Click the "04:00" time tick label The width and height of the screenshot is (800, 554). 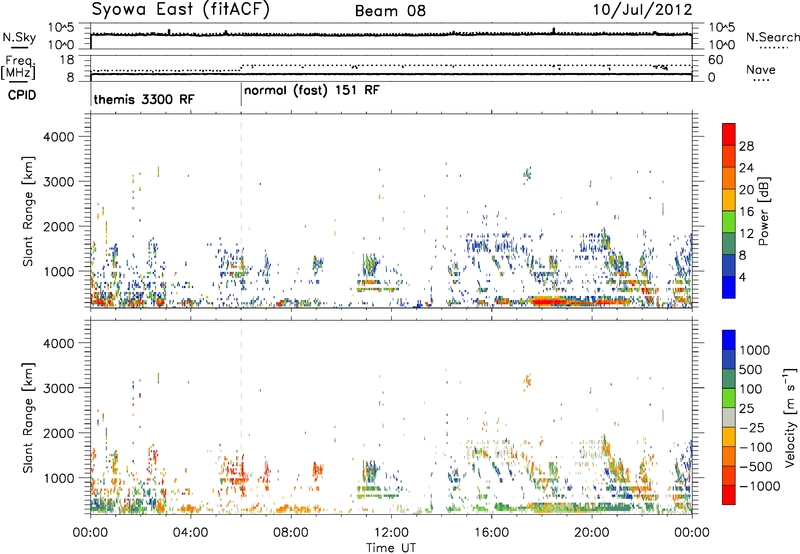click(190, 533)
